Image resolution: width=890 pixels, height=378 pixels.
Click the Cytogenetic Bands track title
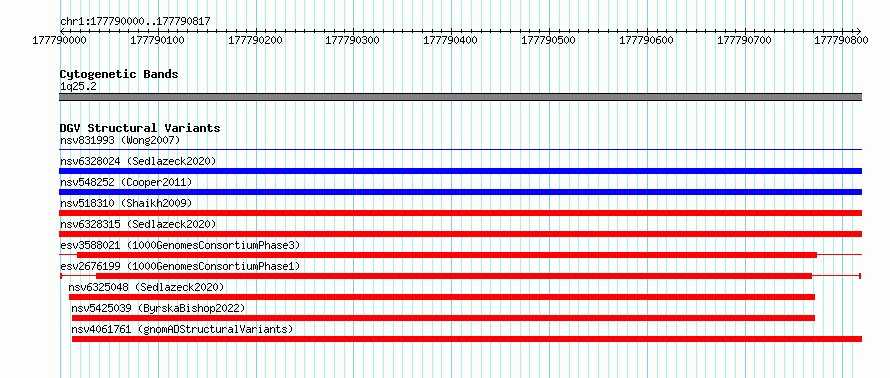119,74
